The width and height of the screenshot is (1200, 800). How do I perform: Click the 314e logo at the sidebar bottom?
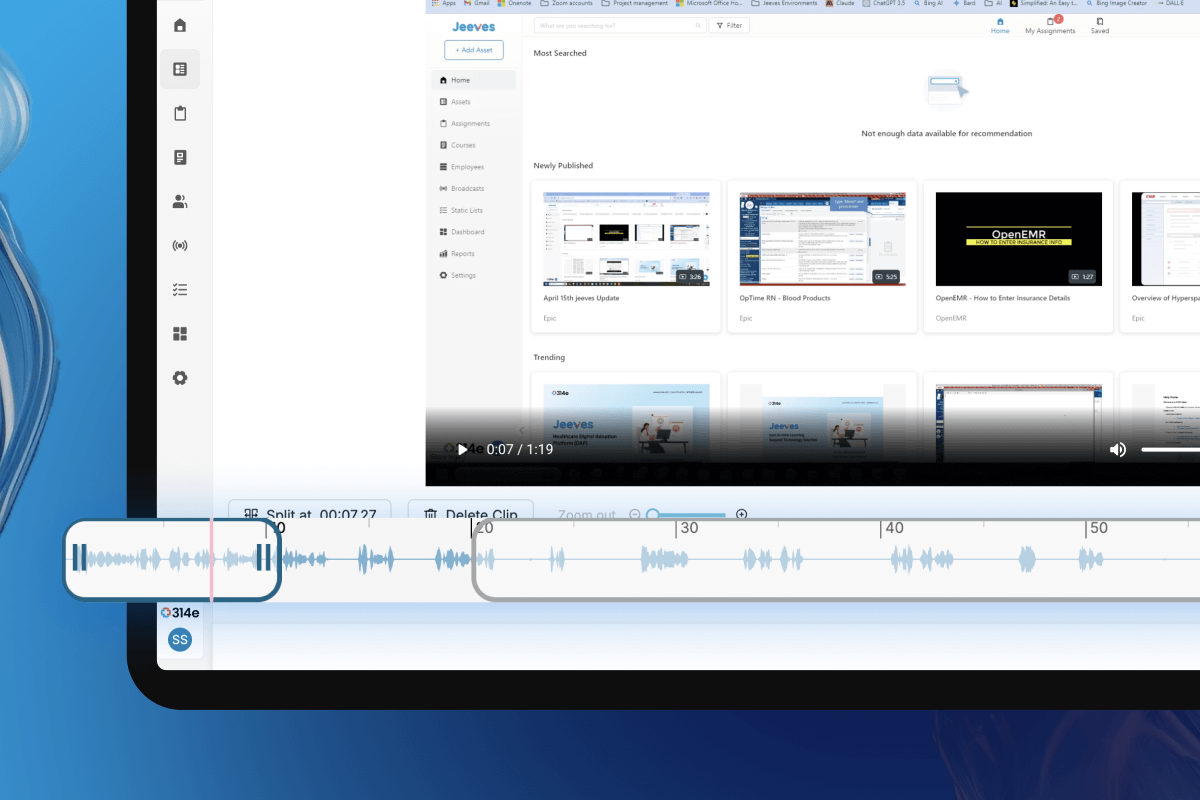tap(180, 613)
